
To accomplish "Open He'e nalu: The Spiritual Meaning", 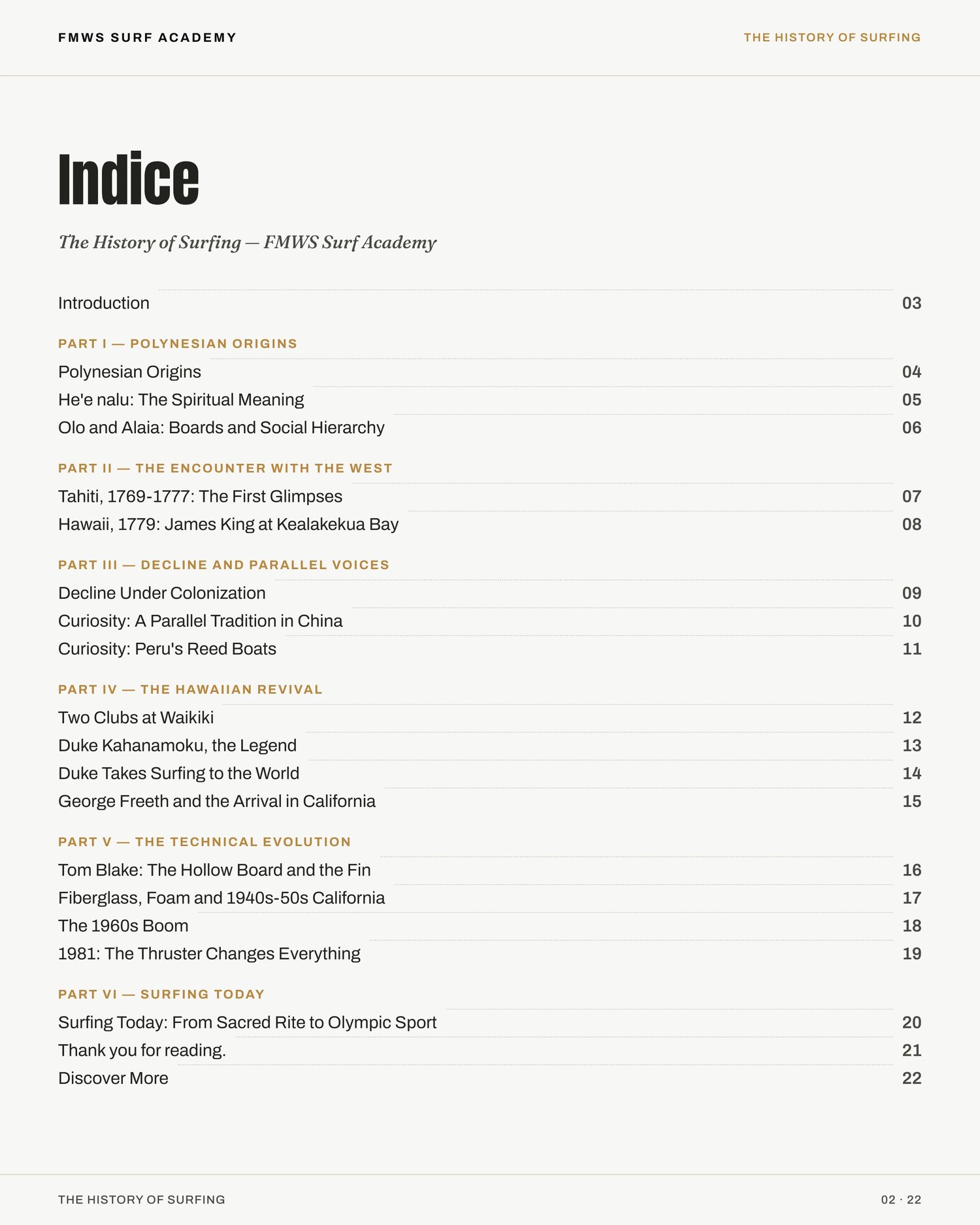I will (x=489, y=400).
